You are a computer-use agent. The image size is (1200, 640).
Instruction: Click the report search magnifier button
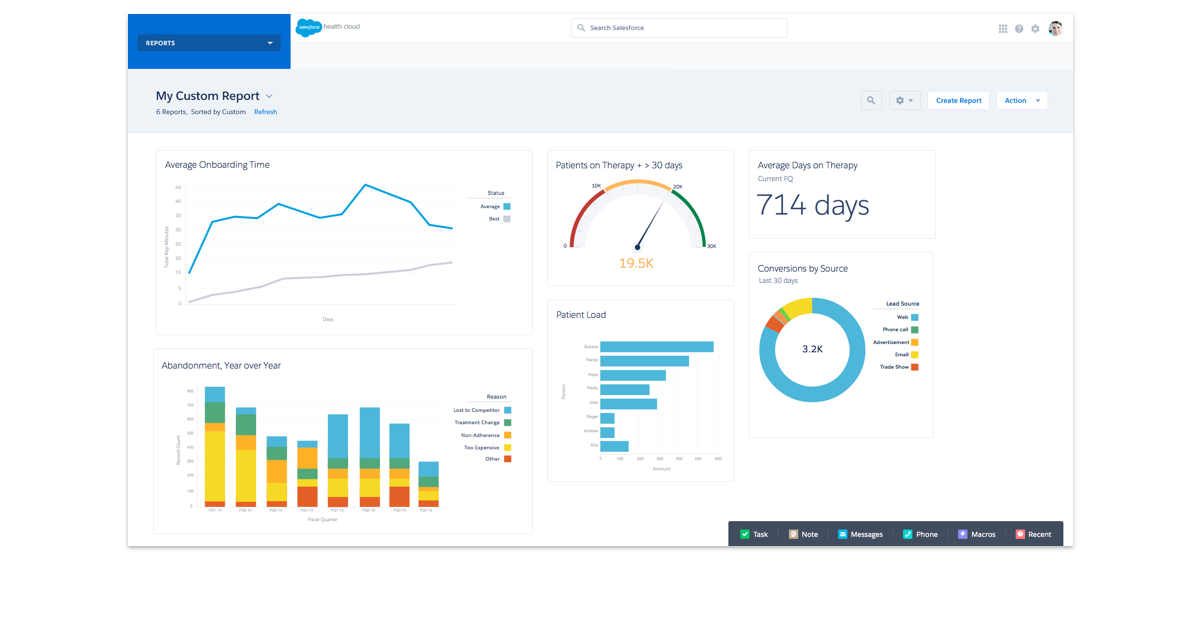tap(871, 100)
